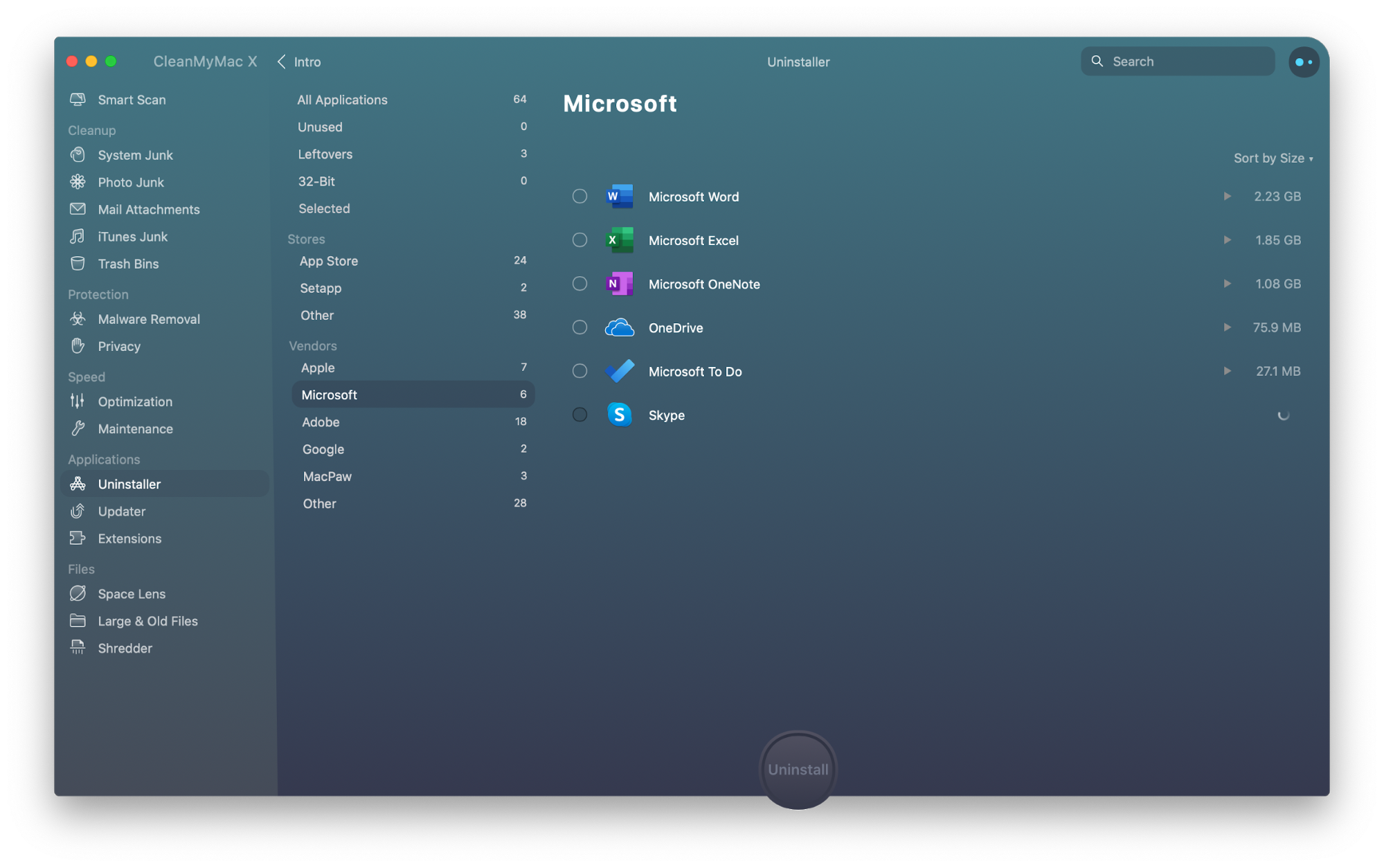The height and width of the screenshot is (868, 1384).
Task: Select the Smart Scan icon
Action: click(78, 99)
